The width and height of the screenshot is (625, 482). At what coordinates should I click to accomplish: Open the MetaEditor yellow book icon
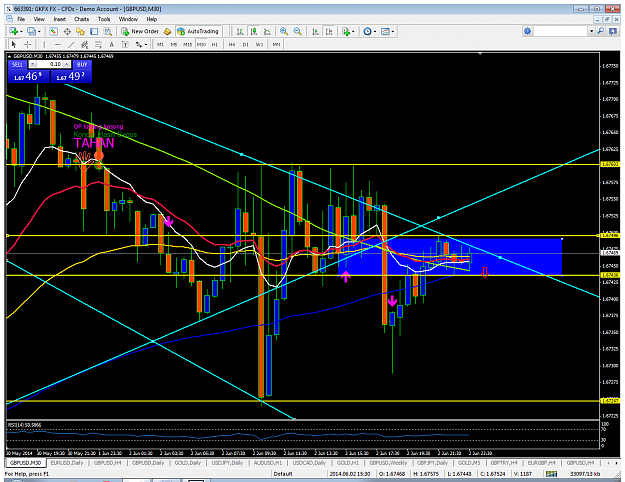point(167,31)
